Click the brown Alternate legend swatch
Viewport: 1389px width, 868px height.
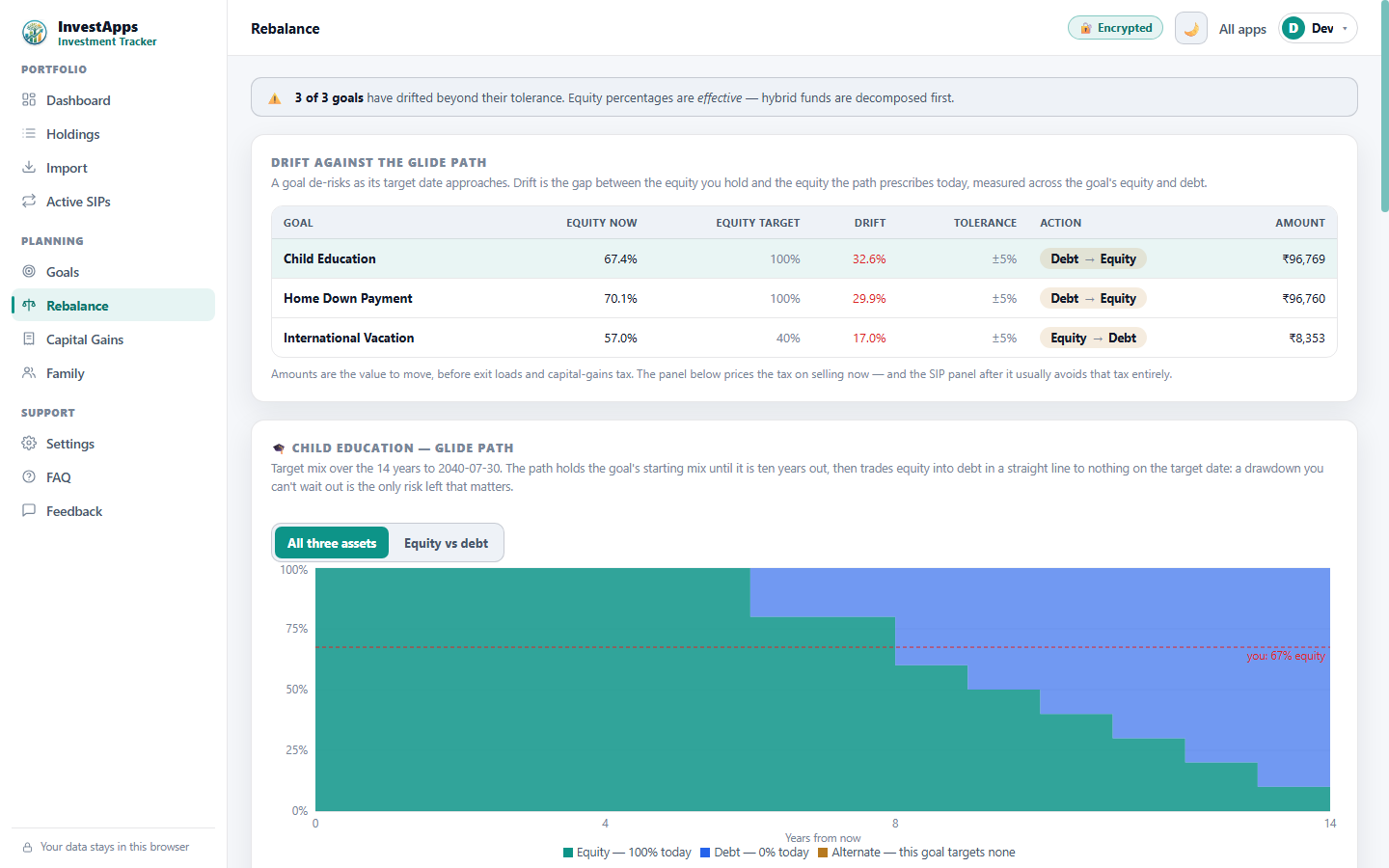823,853
